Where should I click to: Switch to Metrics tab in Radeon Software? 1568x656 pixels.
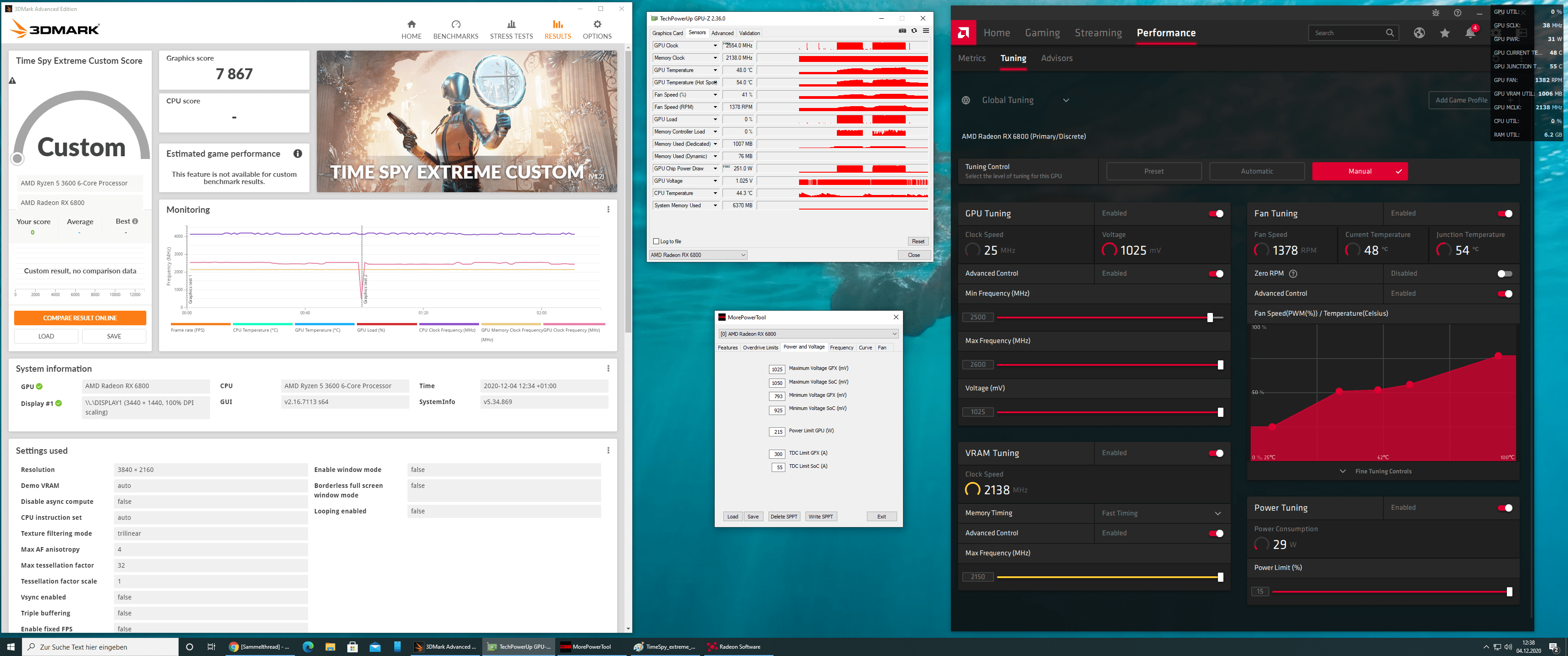click(x=971, y=58)
